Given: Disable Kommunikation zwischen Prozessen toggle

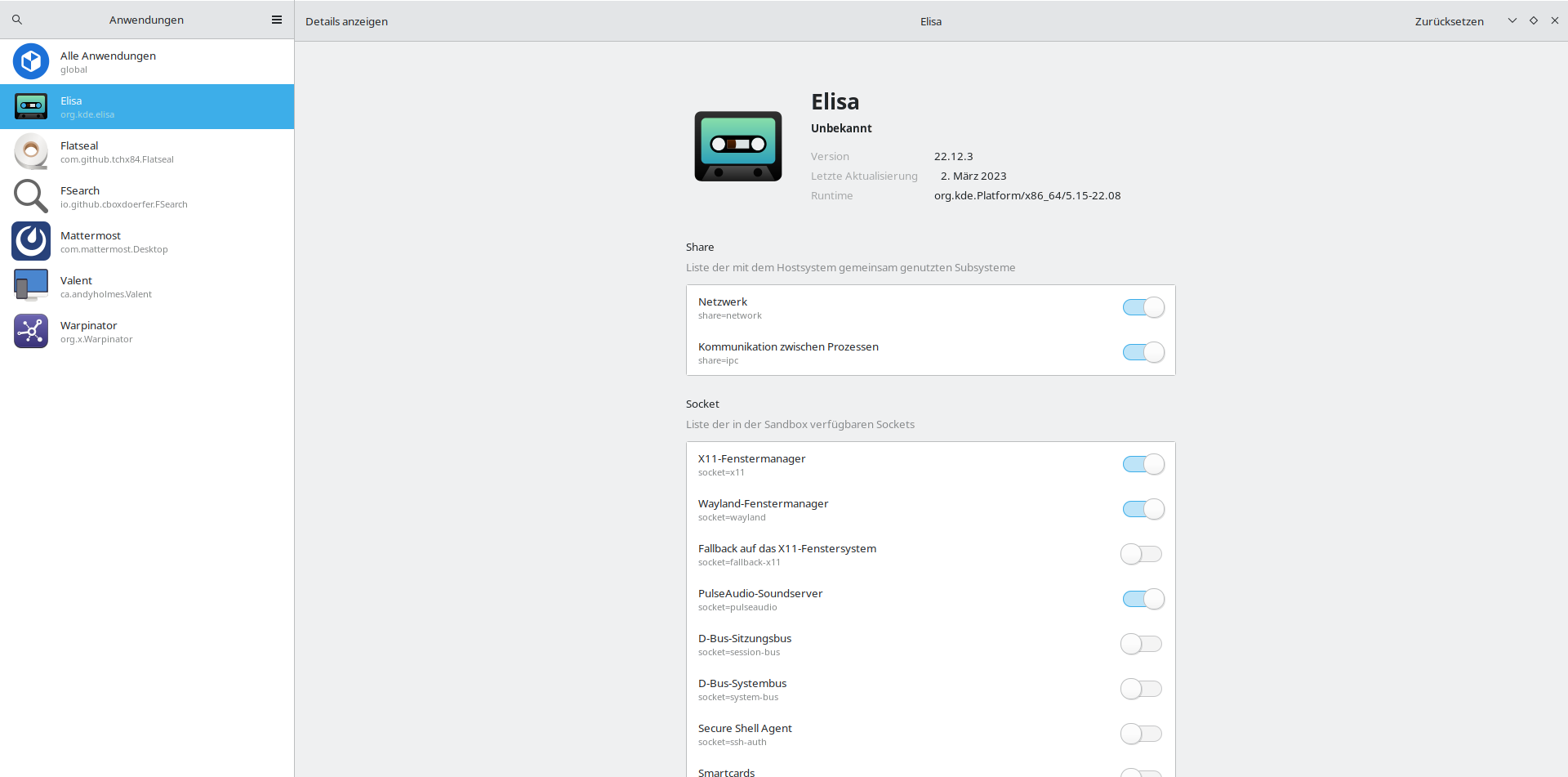Looking at the screenshot, I should click(1143, 353).
